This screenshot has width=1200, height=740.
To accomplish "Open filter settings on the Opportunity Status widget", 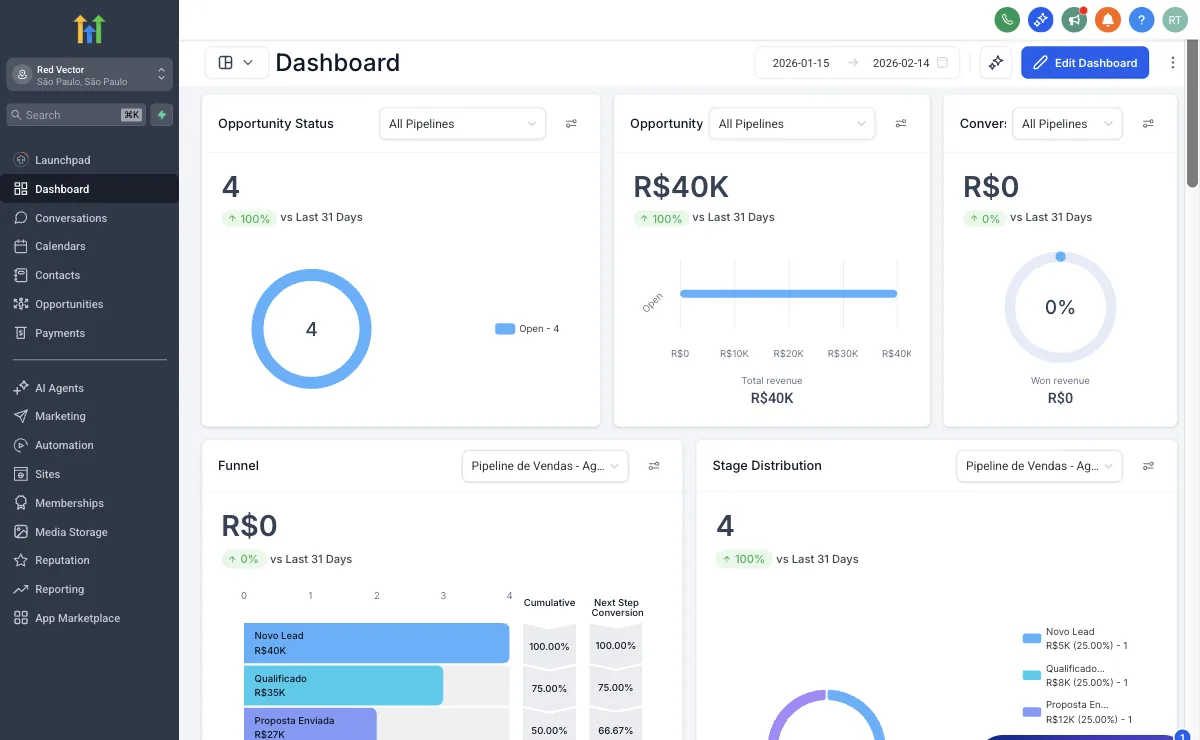I will coord(571,123).
